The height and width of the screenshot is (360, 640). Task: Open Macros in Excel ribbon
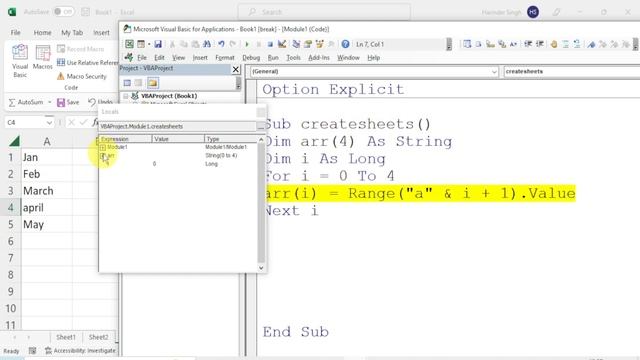click(x=42, y=58)
